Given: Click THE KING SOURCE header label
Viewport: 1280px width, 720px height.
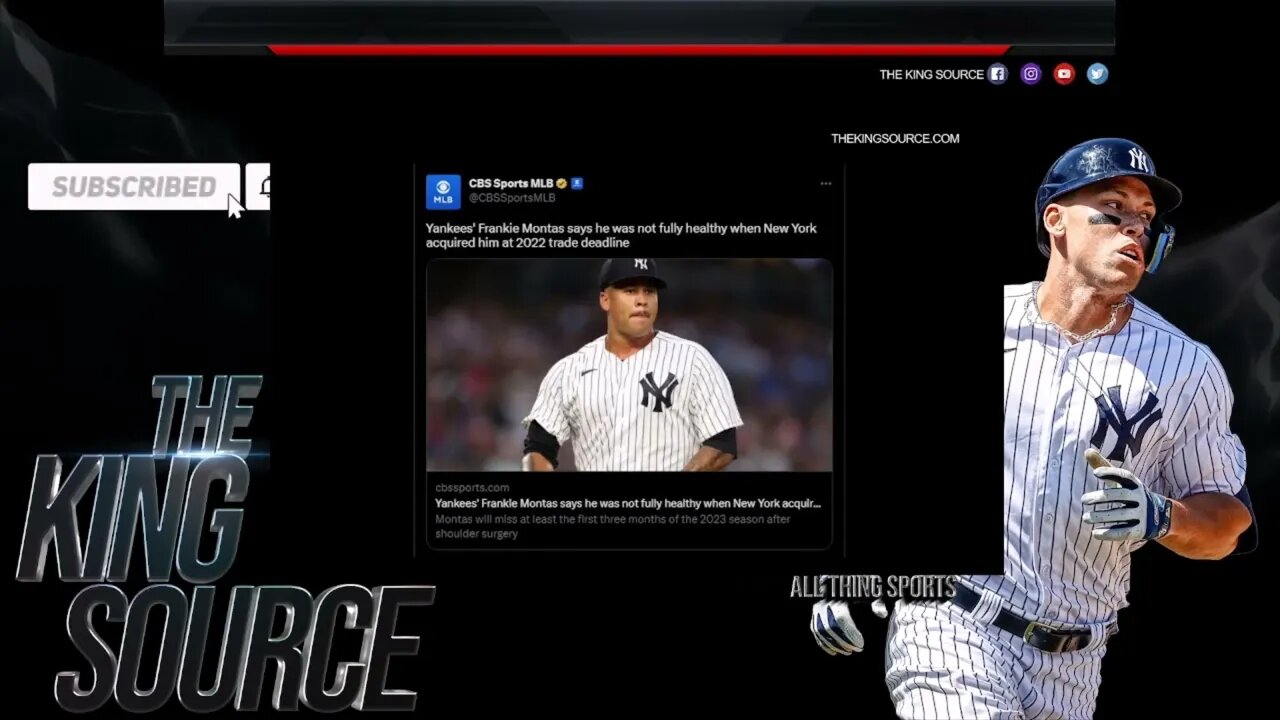Looking at the screenshot, I should click(931, 74).
